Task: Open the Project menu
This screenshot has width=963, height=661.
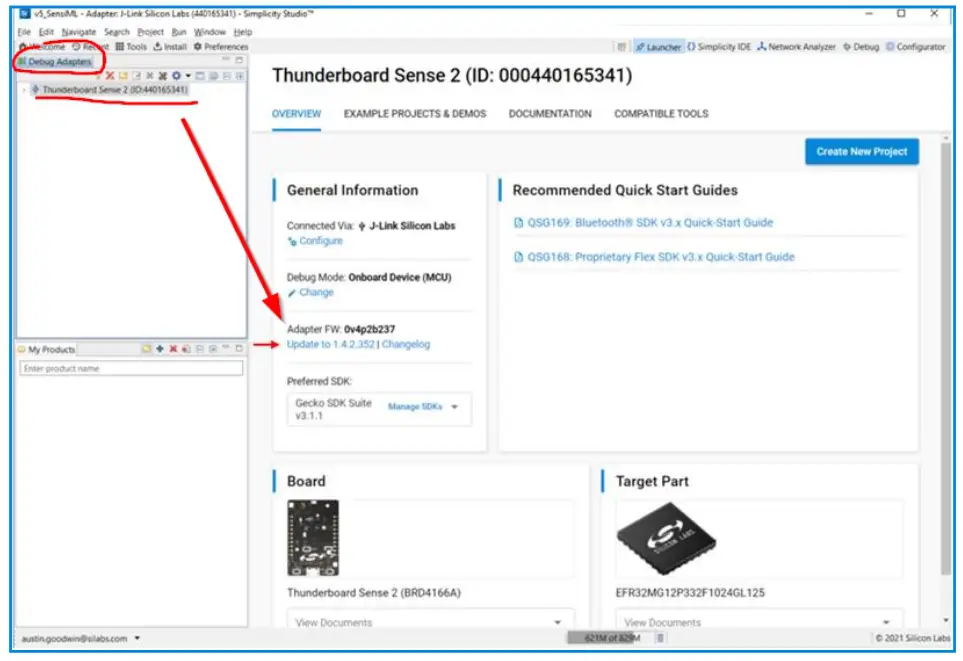Action: pos(150,32)
